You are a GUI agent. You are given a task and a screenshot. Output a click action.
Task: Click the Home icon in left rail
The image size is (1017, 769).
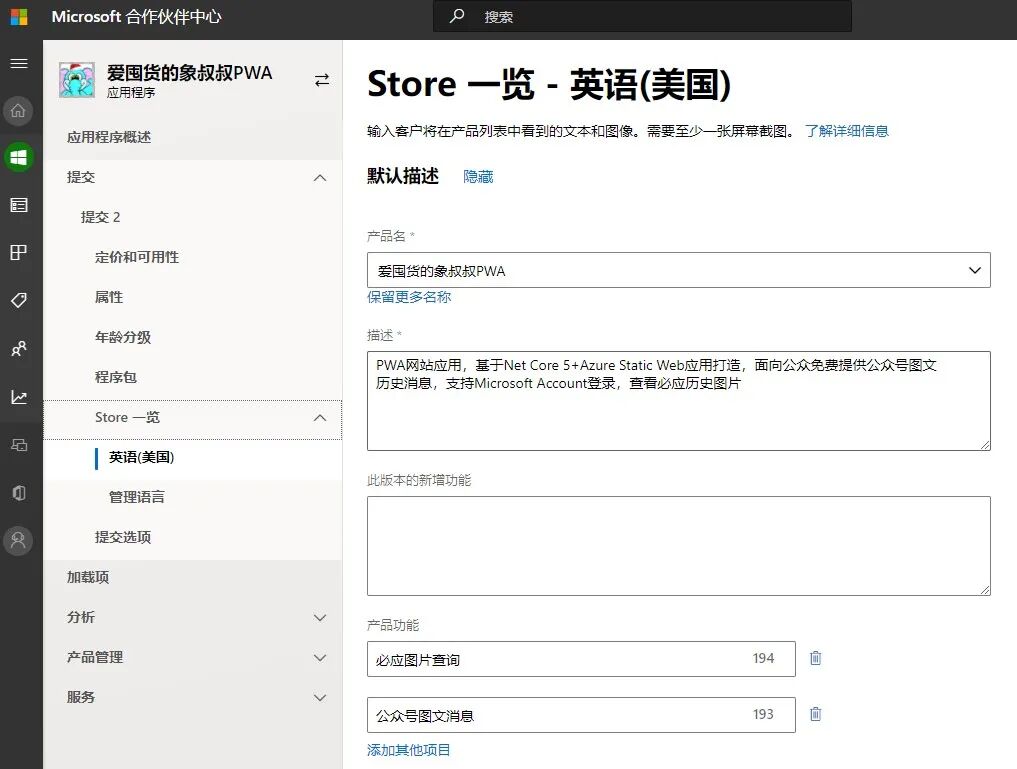point(18,111)
